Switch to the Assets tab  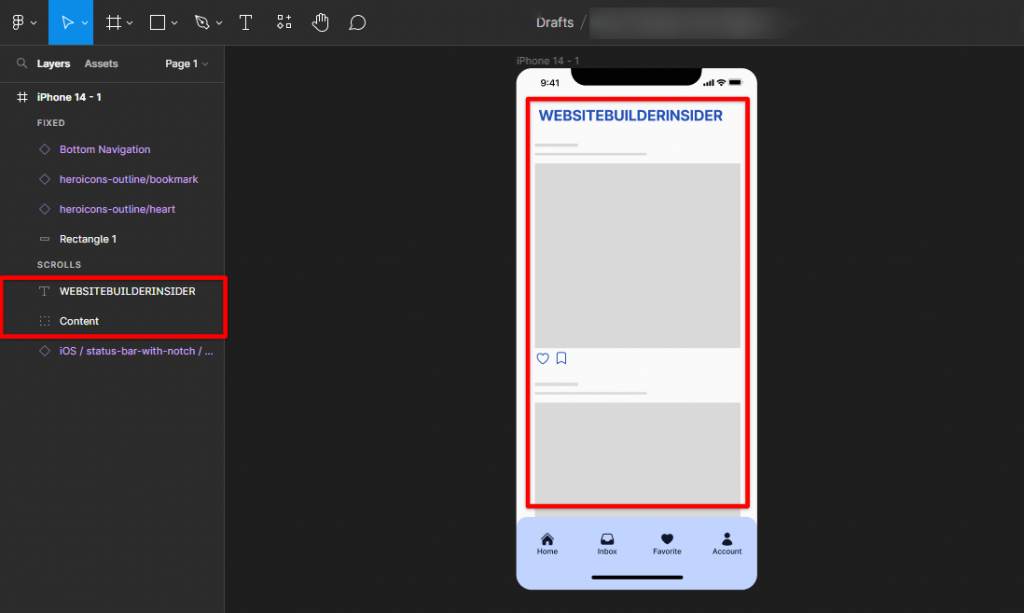tap(100, 63)
